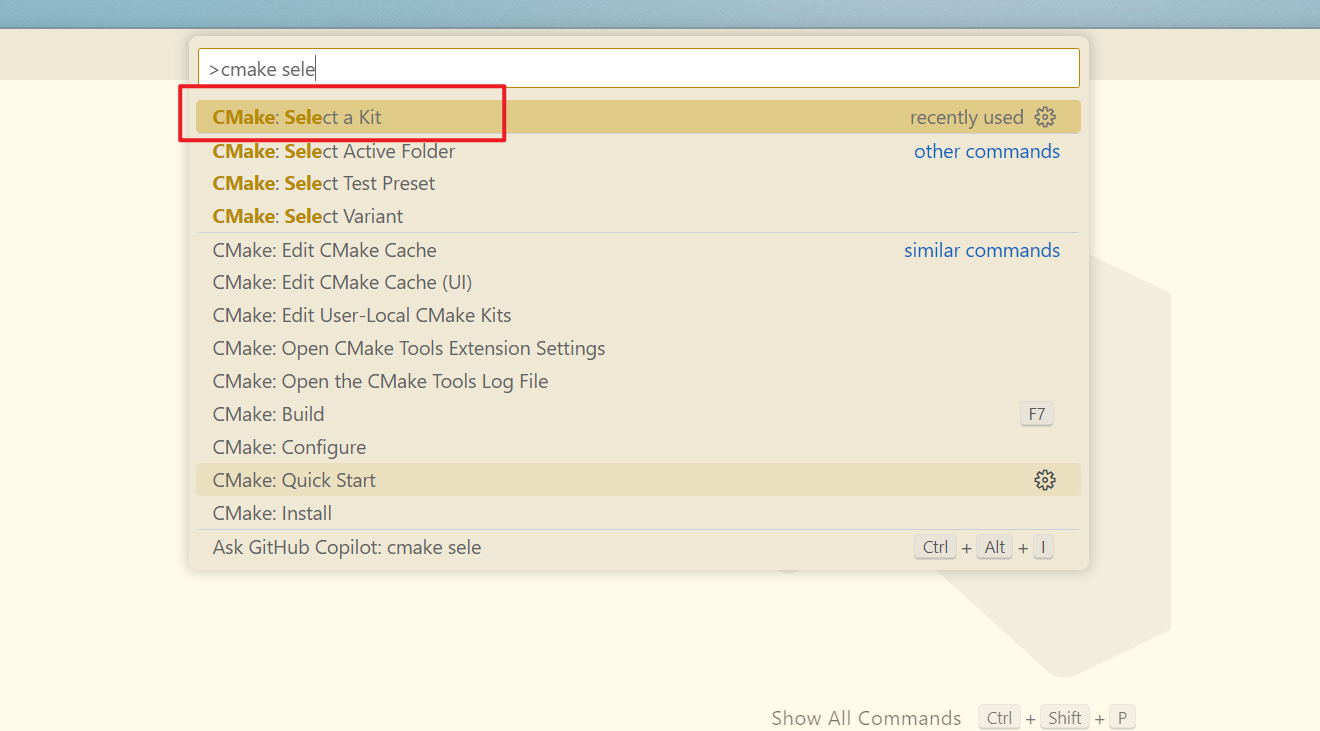1320x731 pixels.
Task: Run CMake: Edit CMake Cache
Action: pos(638,250)
